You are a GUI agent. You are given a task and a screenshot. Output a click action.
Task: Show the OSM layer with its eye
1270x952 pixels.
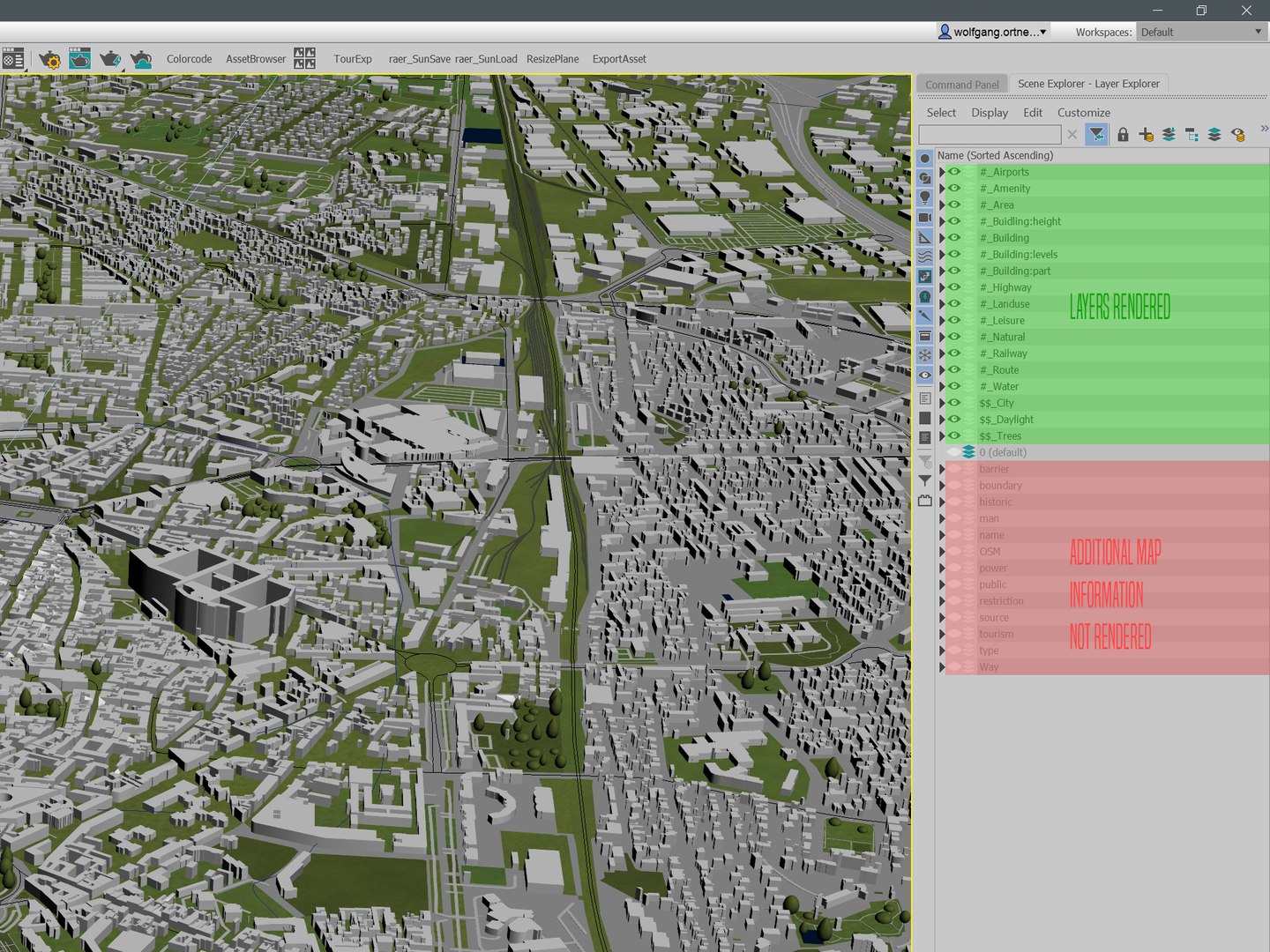954,551
